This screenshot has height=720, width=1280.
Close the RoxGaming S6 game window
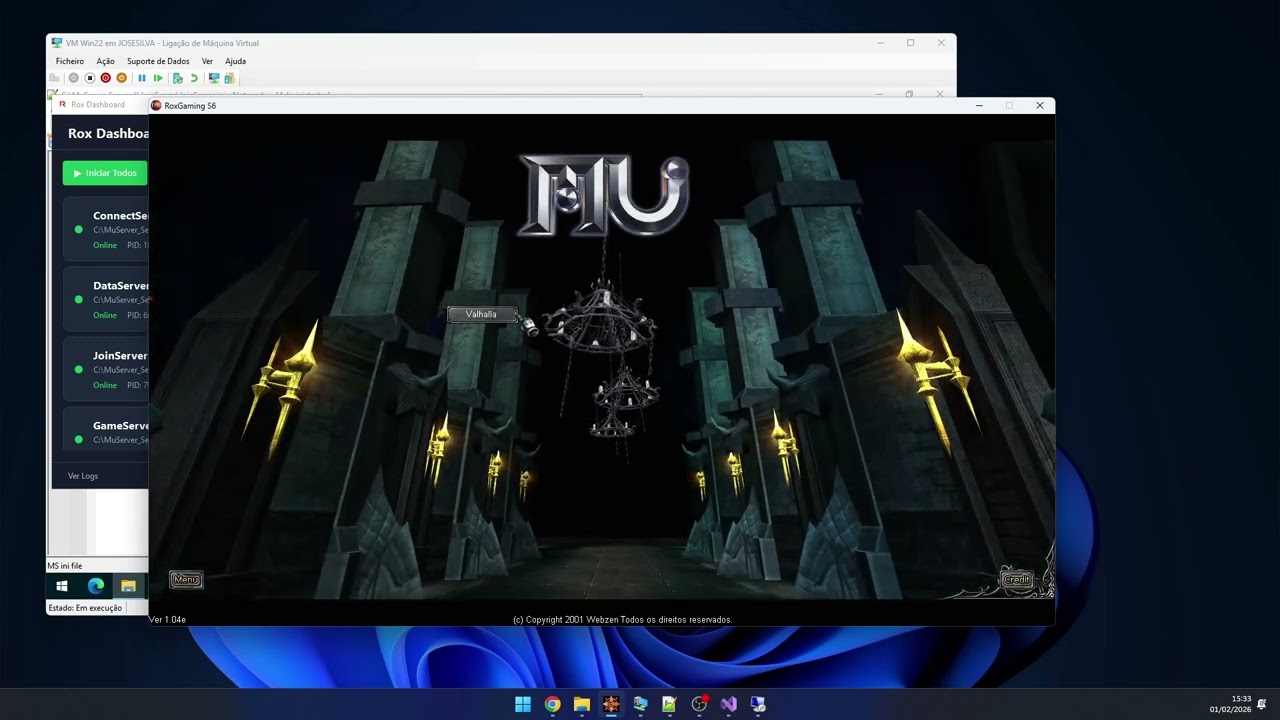[1040, 105]
